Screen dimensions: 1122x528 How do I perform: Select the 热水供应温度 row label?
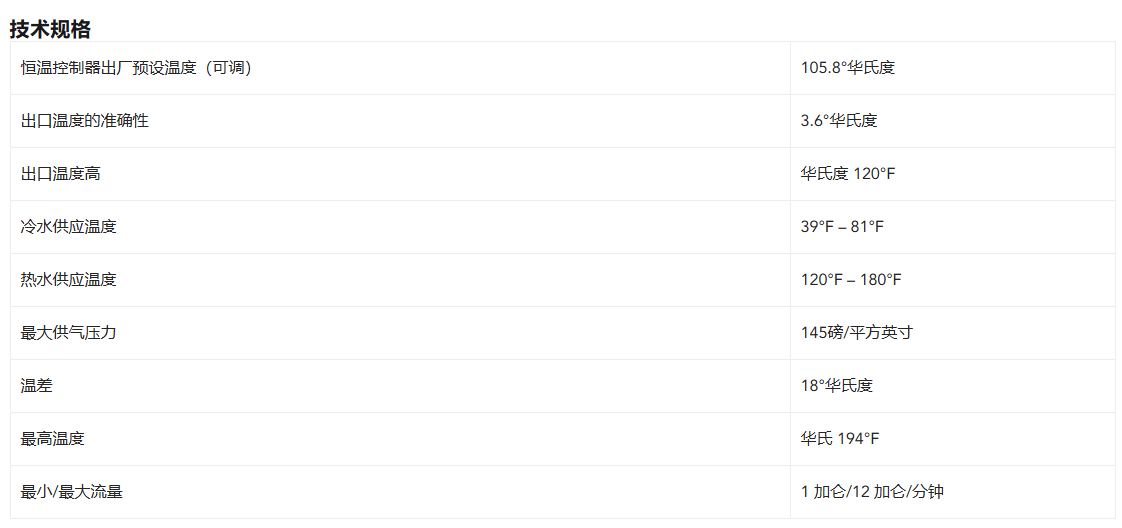[69, 280]
